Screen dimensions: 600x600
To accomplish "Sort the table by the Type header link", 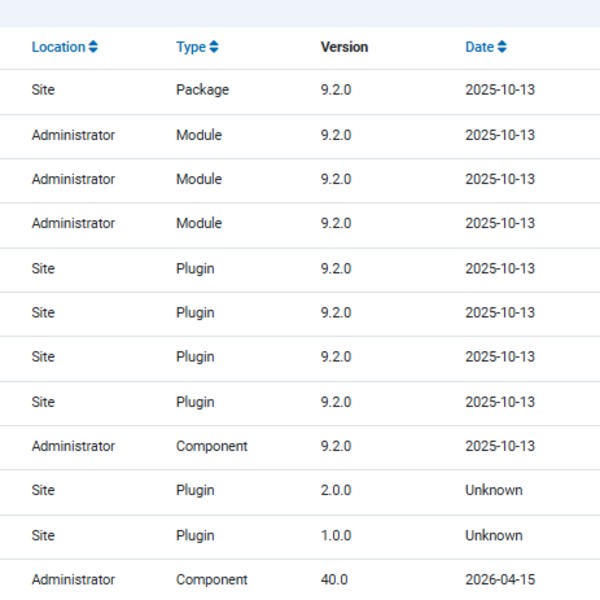I will point(197,47).
